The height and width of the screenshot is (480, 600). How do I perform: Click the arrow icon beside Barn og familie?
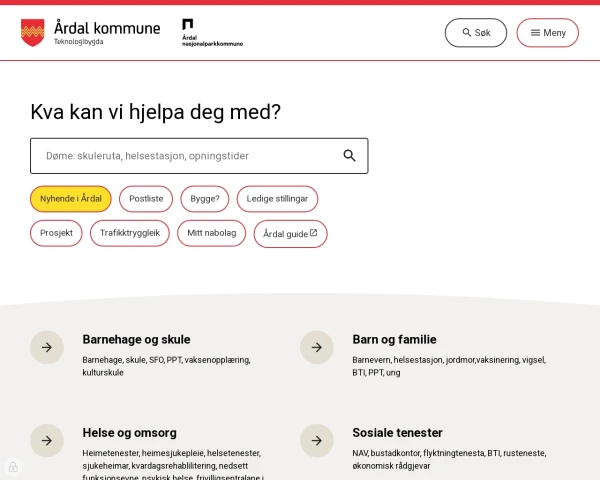(x=317, y=347)
